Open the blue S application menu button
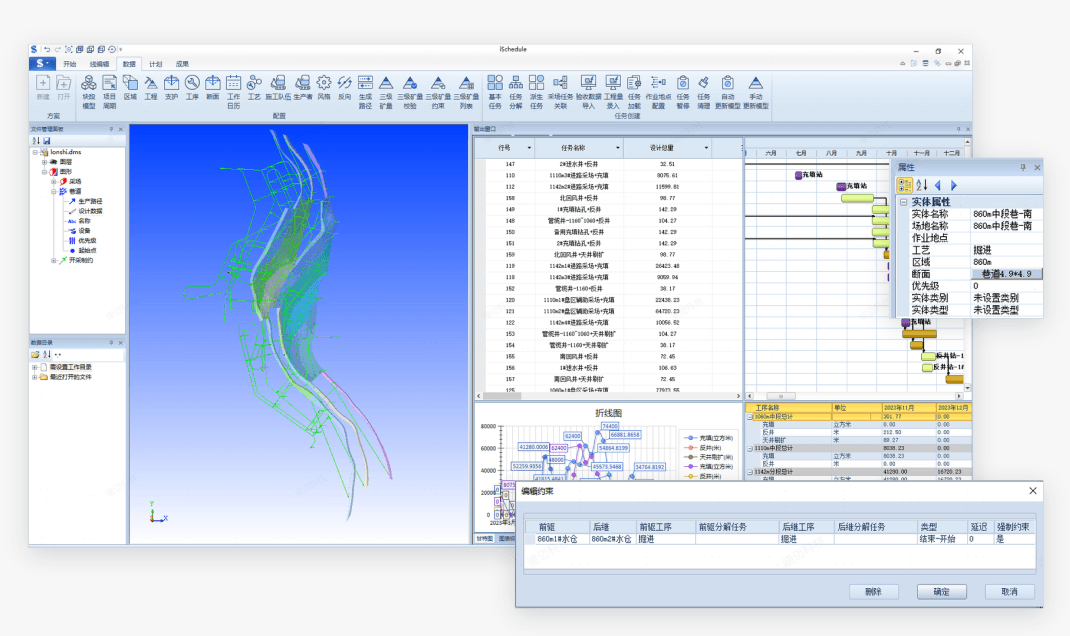The height and width of the screenshot is (636, 1070). tap(42, 63)
